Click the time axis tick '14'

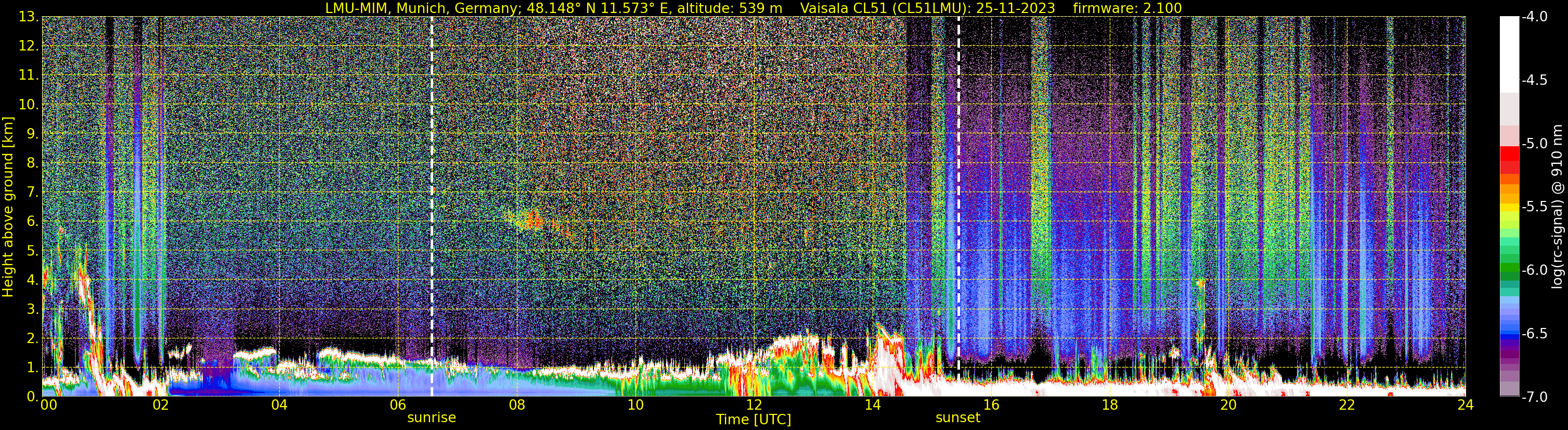point(872,405)
